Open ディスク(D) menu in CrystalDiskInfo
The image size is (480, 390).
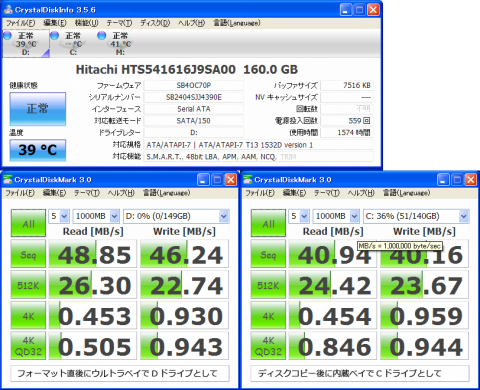(155, 23)
